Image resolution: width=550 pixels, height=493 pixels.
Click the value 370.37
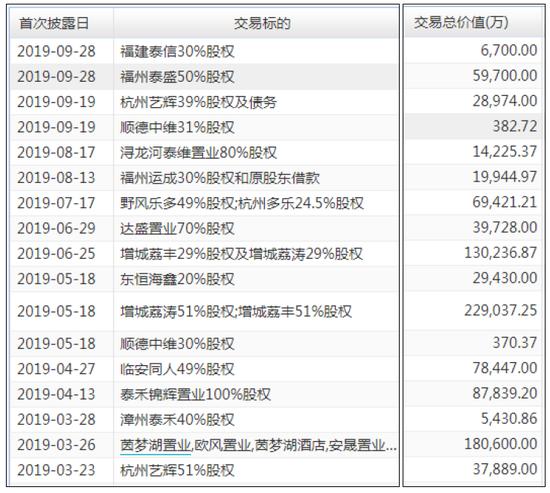pos(515,342)
